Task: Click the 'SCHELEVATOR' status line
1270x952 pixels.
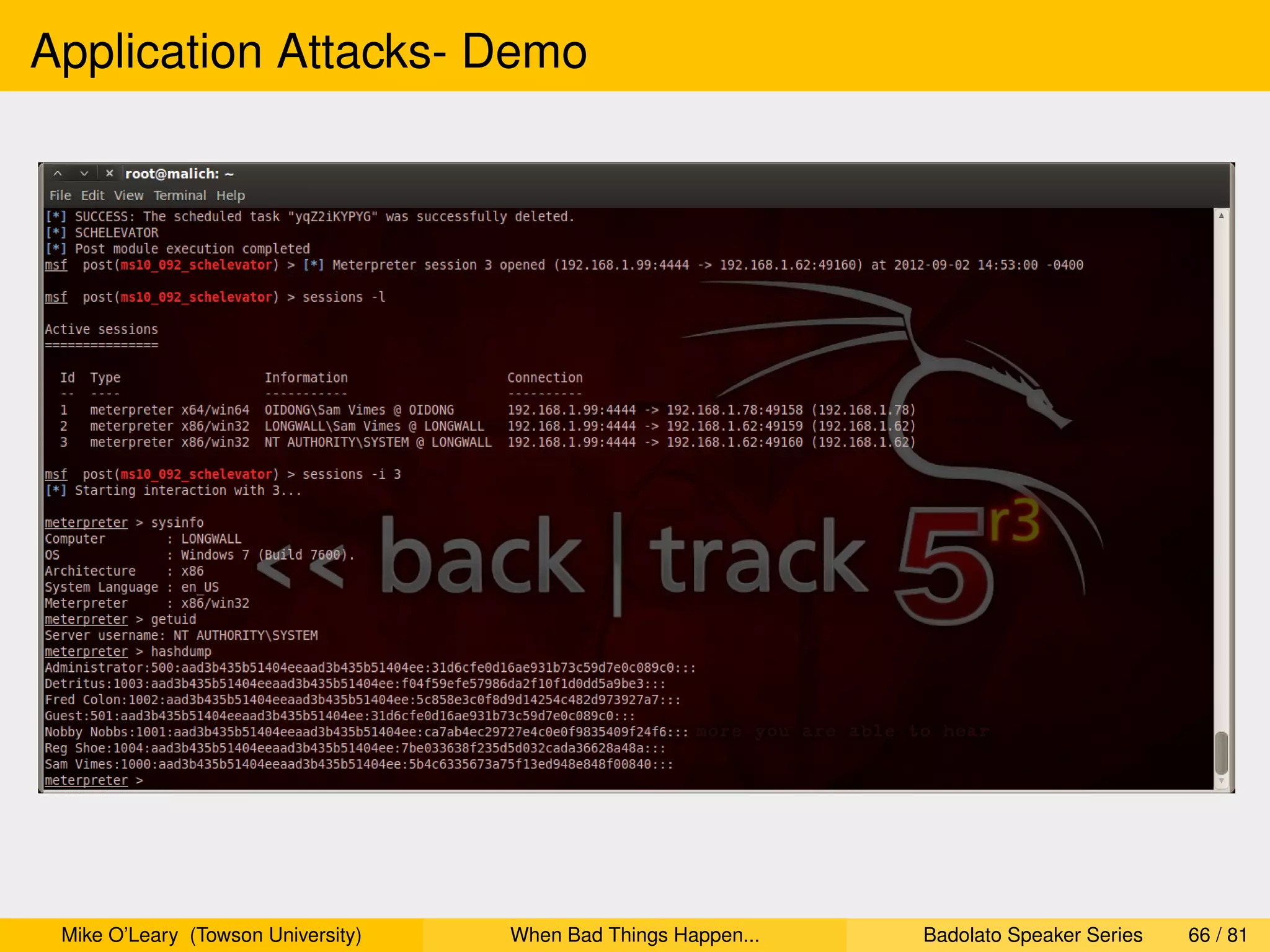Action: click(102, 233)
